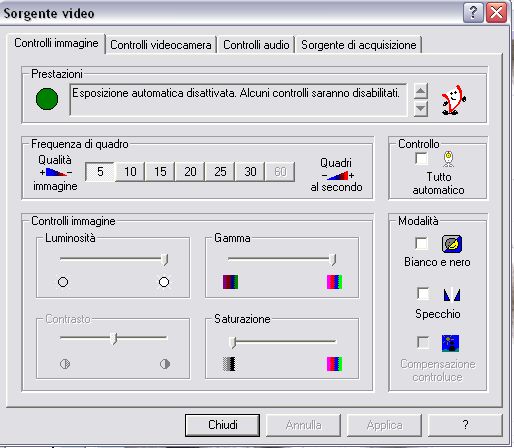Click the Chiudi button
Image resolution: width=514 pixels, height=448 pixels.
(222, 425)
